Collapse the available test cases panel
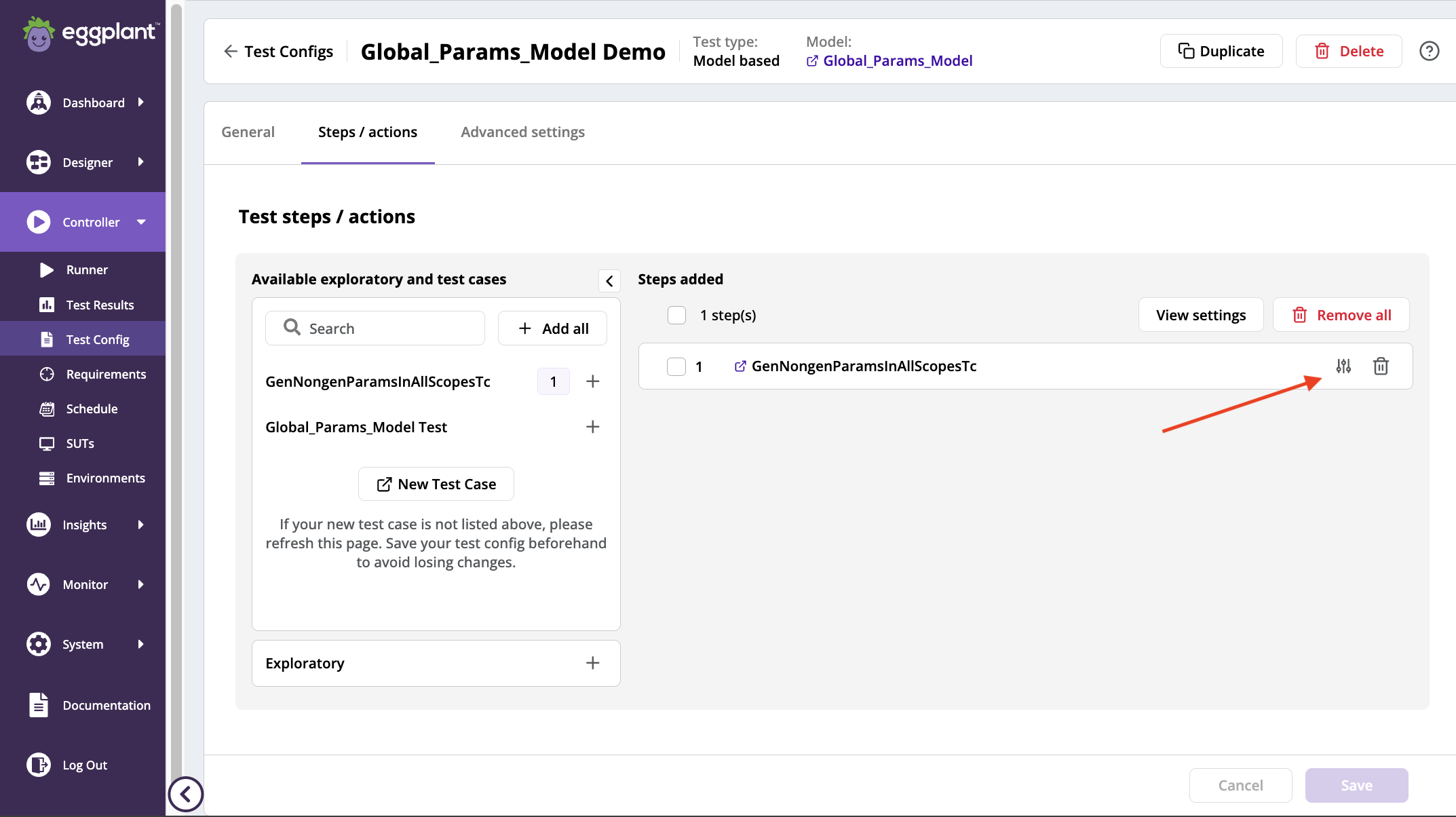The height and width of the screenshot is (817, 1456). 609,280
